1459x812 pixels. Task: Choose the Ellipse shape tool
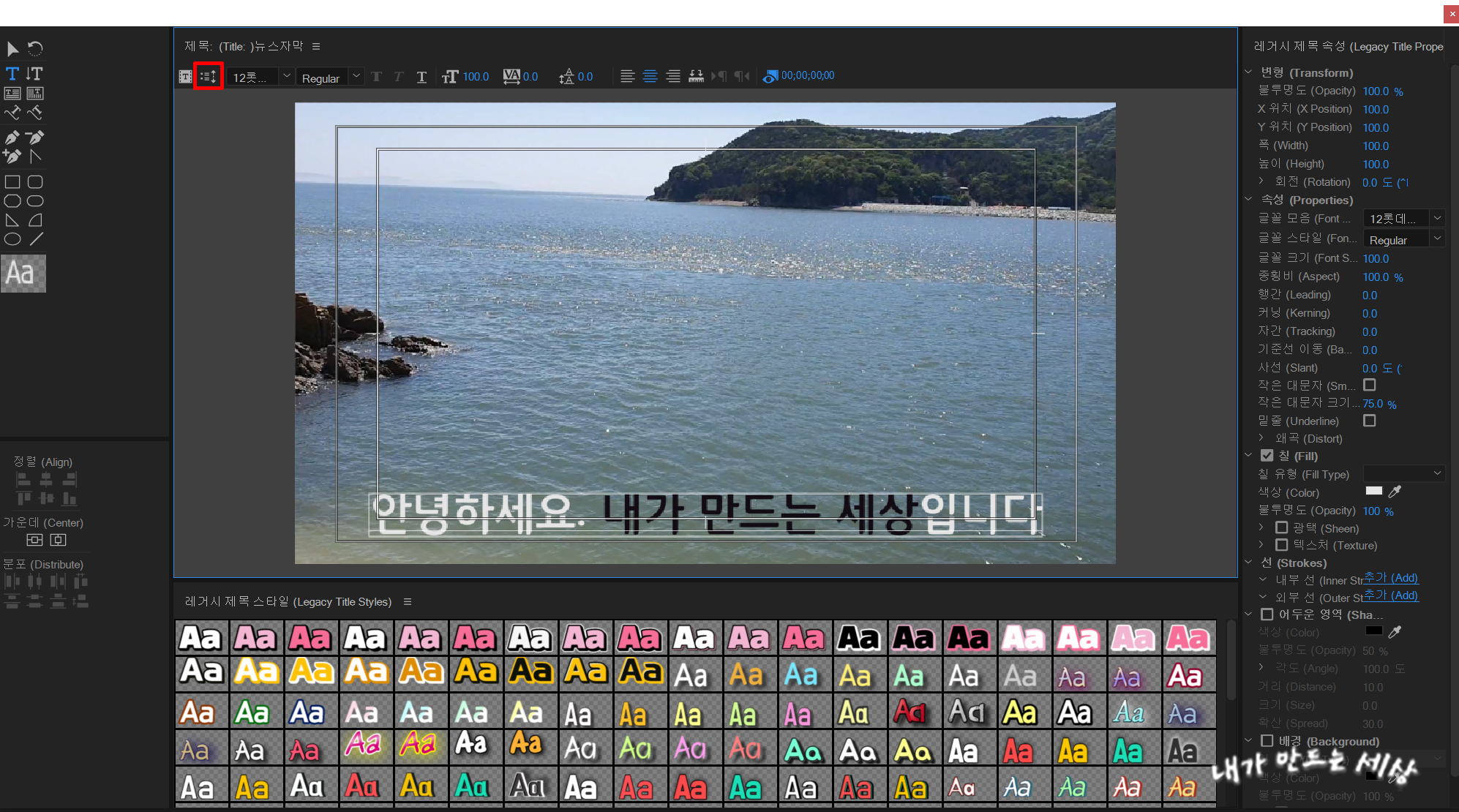(12, 239)
